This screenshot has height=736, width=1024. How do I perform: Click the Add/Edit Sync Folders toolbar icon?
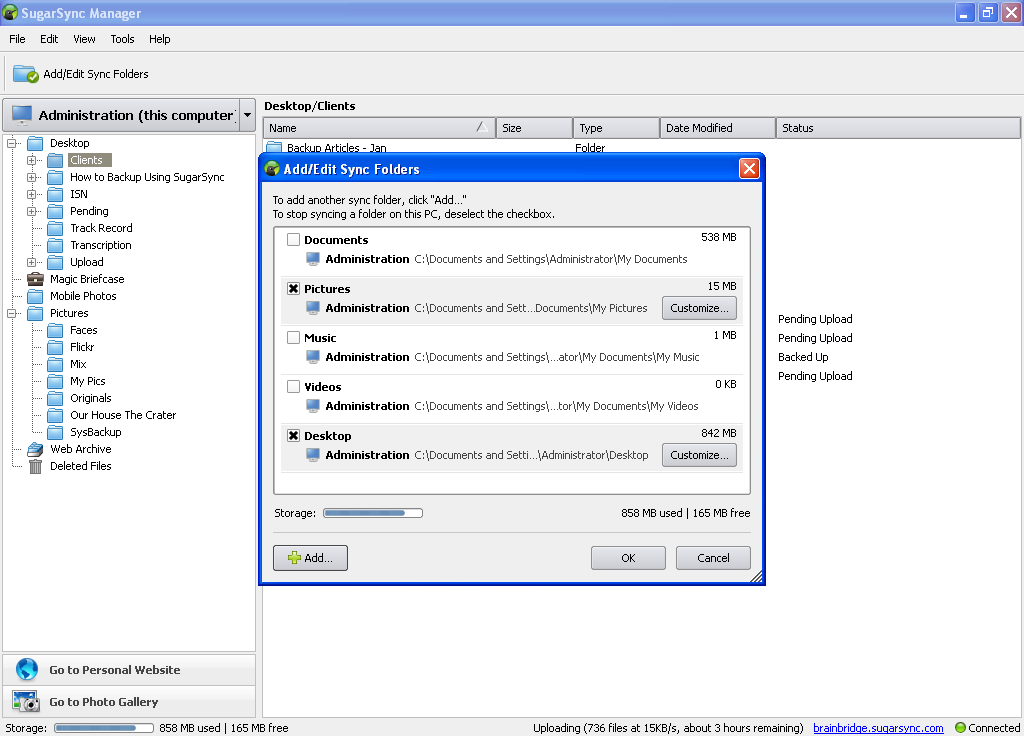[x=26, y=74]
